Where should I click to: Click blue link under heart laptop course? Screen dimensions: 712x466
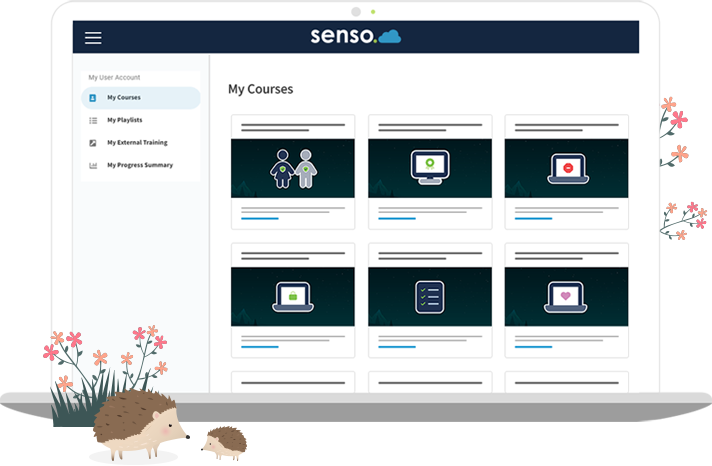pyautogui.click(x=534, y=347)
